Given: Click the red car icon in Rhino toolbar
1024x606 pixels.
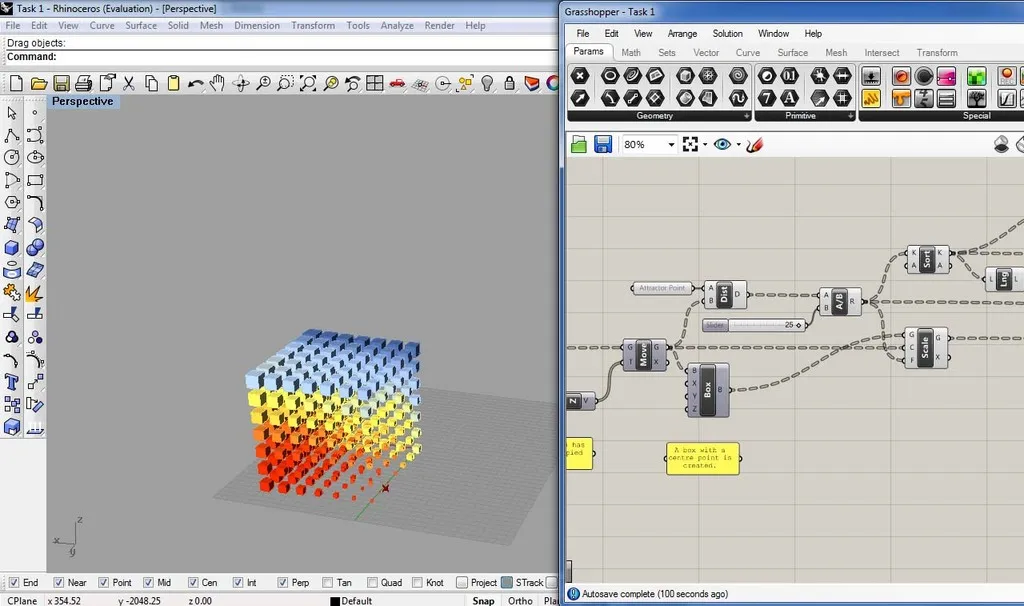Looking at the screenshot, I should point(397,83).
